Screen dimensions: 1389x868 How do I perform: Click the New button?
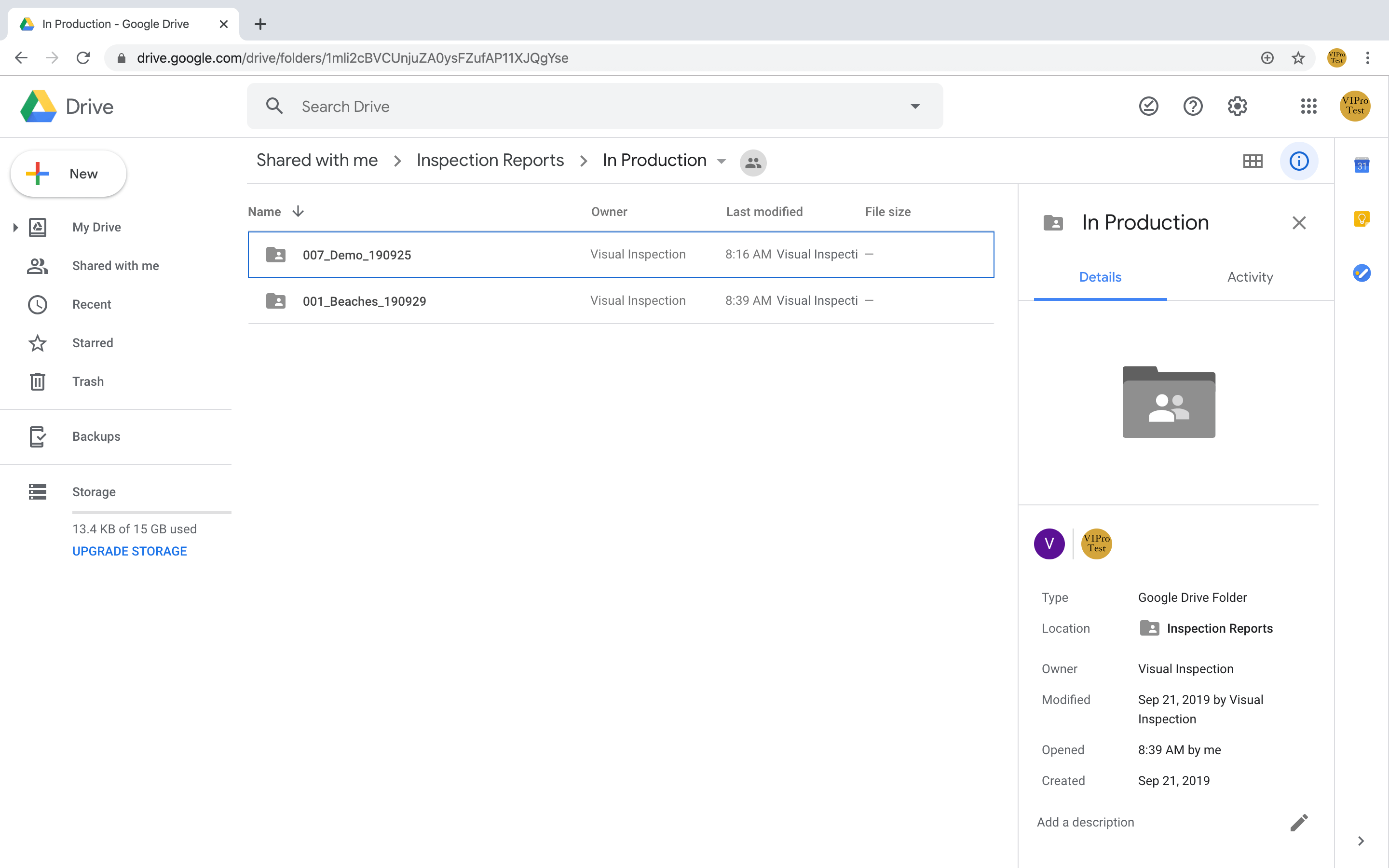(x=68, y=174)
